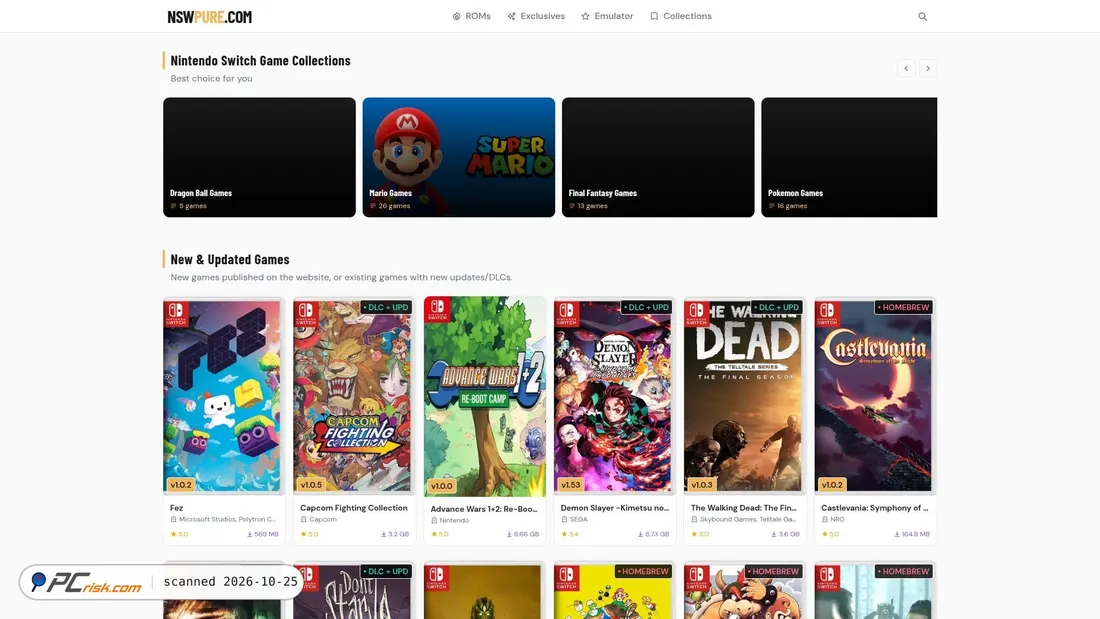Image resolution: width=1100 pixels, height=619 pixels.
Task: Click the v1.0.2 version tag on Fez
Action: coord(180,485)
